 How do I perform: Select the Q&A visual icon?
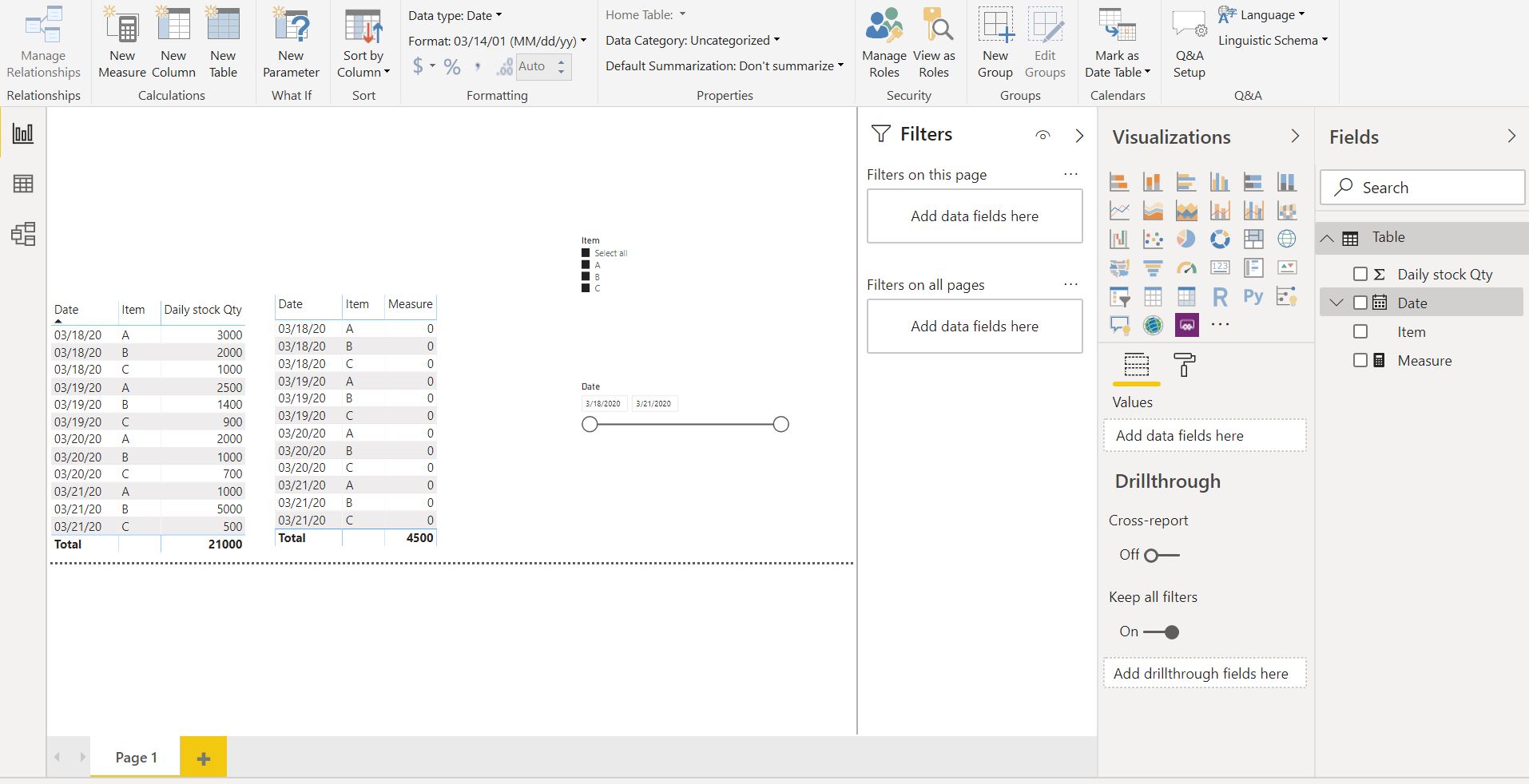[1119, 325]
